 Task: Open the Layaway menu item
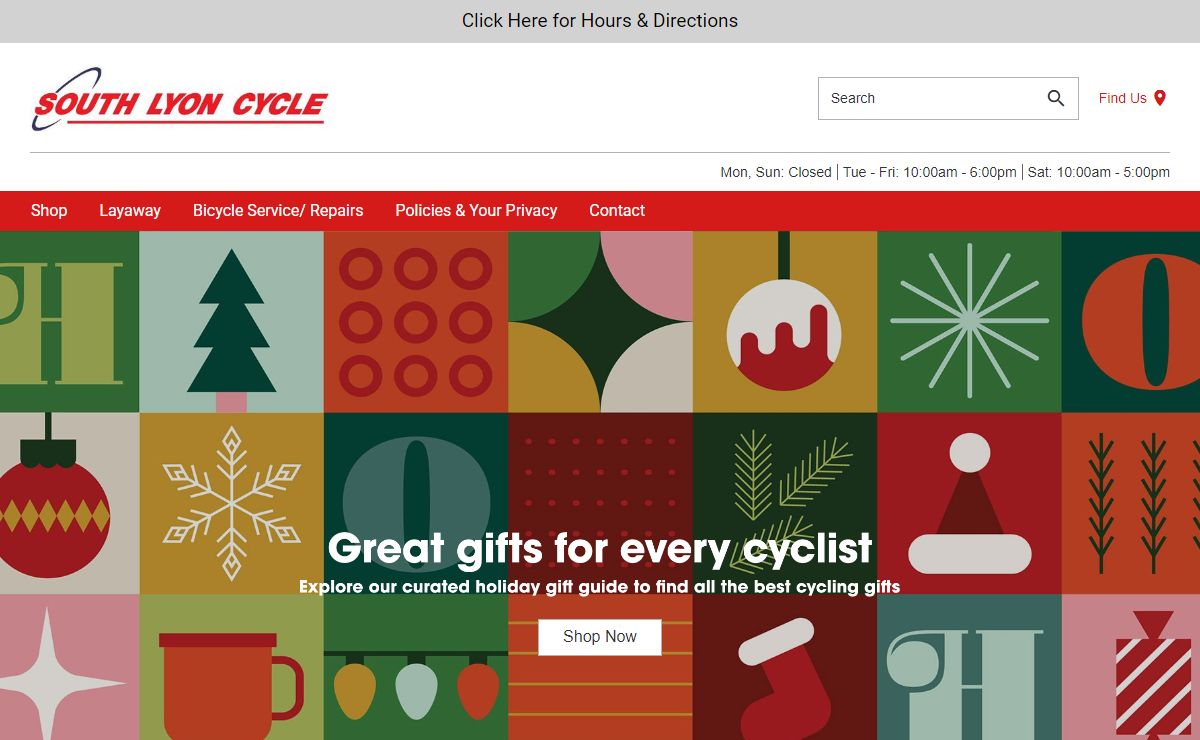130,211
